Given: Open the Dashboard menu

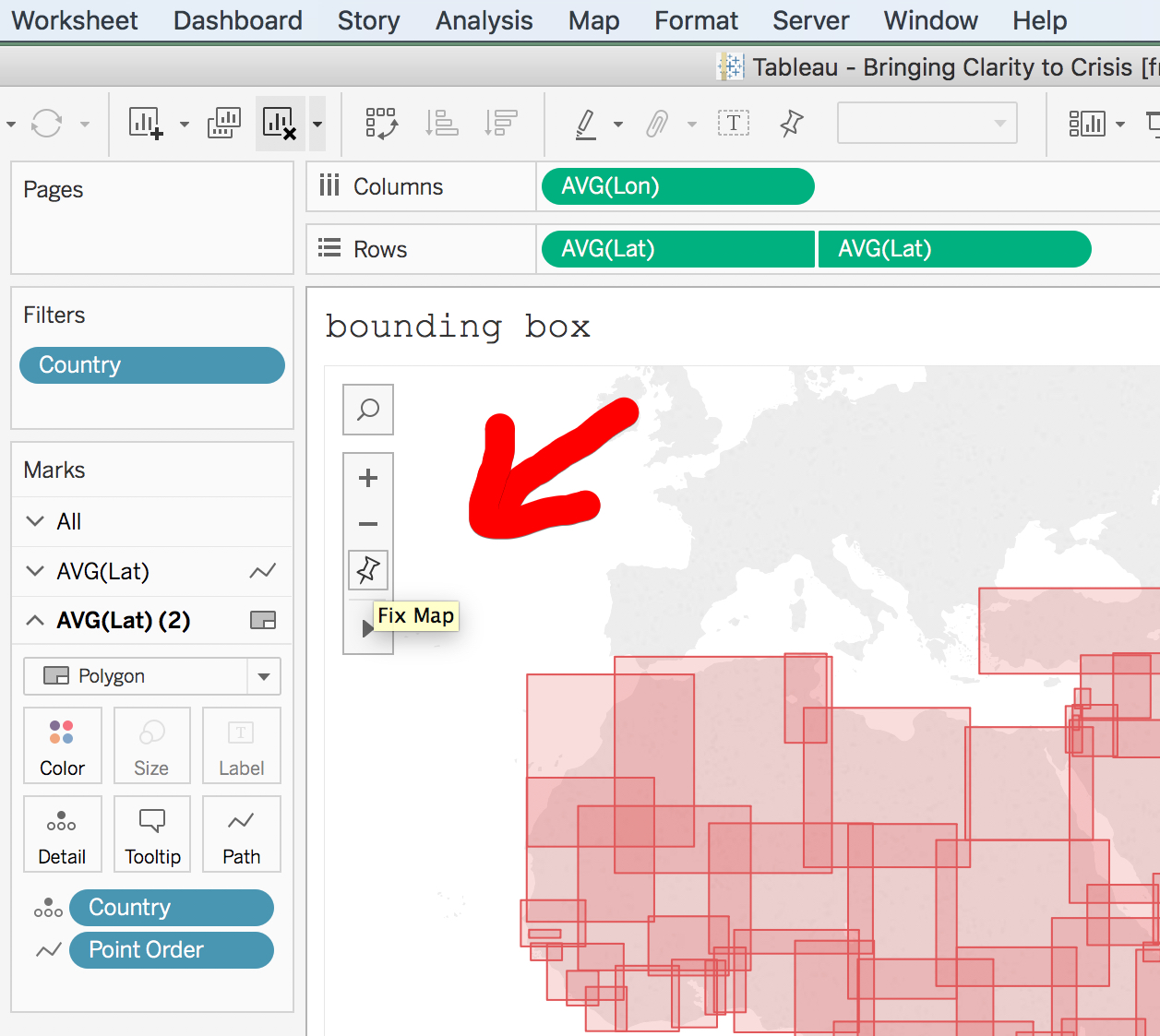Looking at the screenshot, I should coord(237,20).
